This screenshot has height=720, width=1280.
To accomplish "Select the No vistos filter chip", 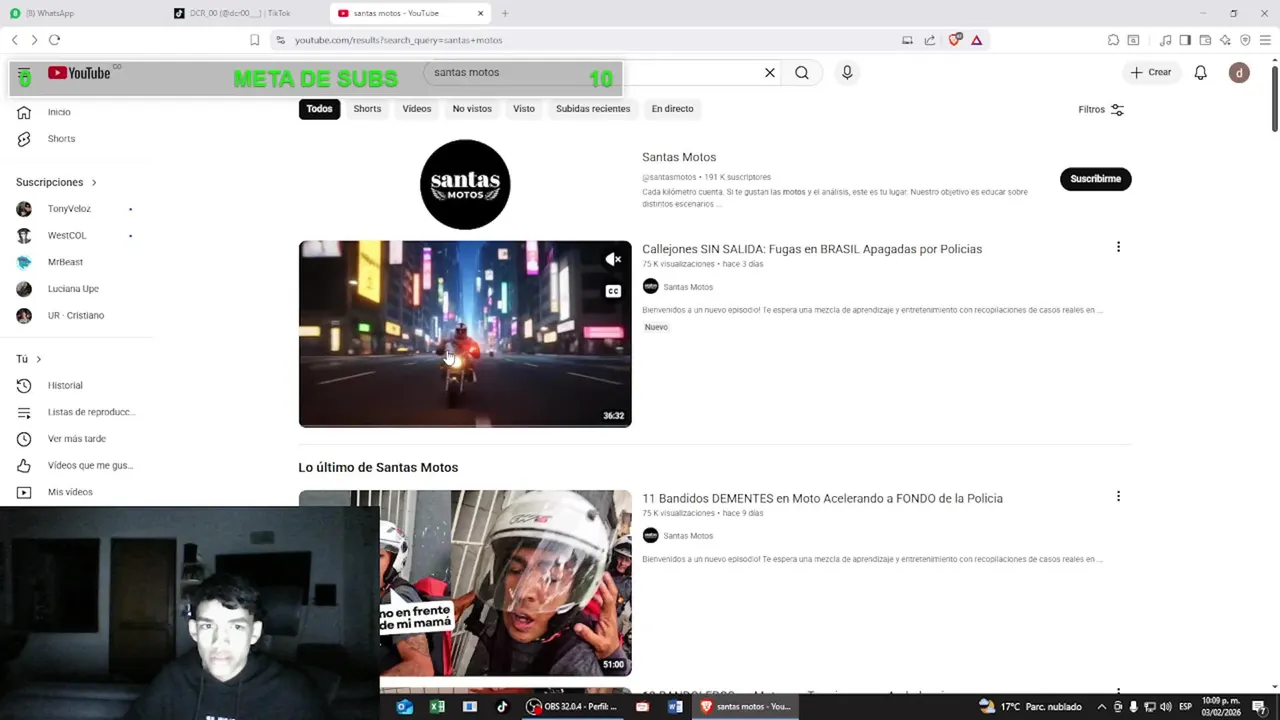I will tap(472, 109).
